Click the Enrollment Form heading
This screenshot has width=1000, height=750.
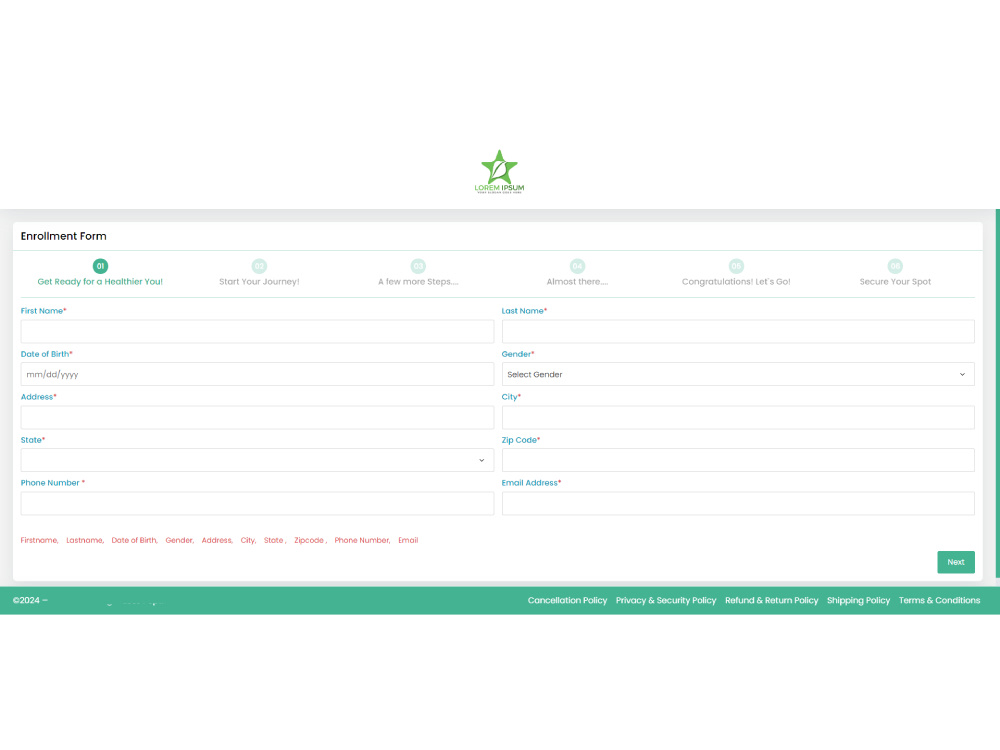coord(64,236)
